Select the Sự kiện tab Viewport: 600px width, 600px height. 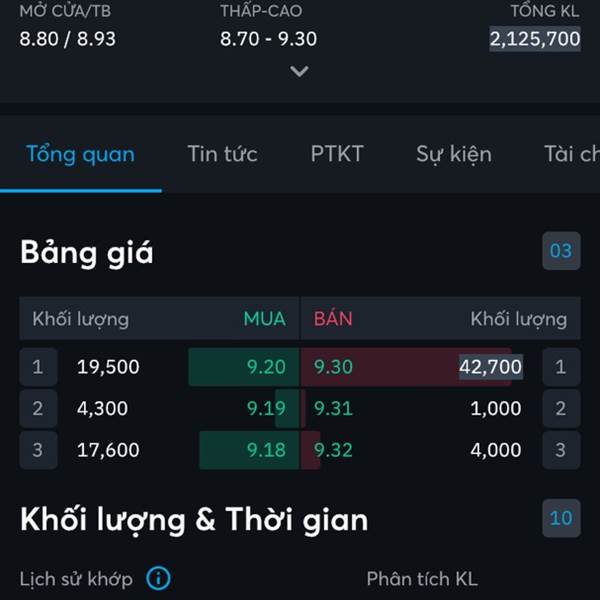click(454, 154)
